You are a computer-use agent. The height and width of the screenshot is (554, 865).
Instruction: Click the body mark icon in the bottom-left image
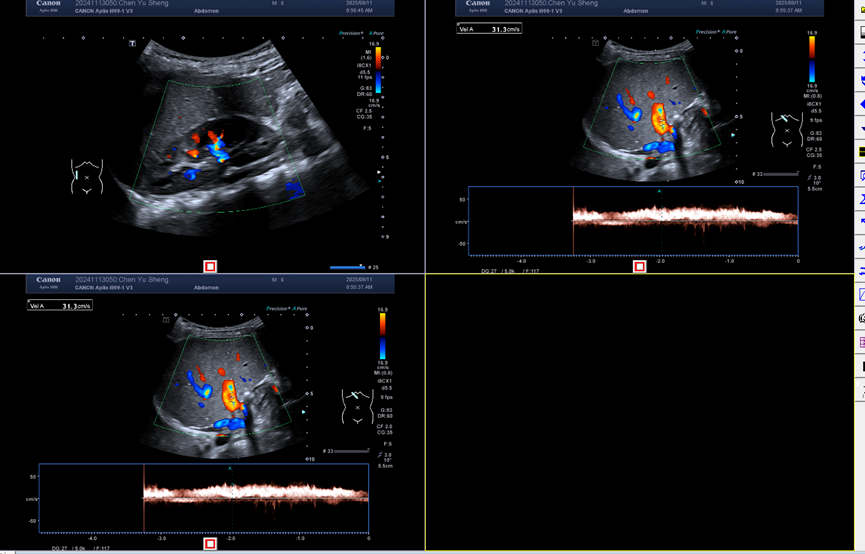coord(357,407)
